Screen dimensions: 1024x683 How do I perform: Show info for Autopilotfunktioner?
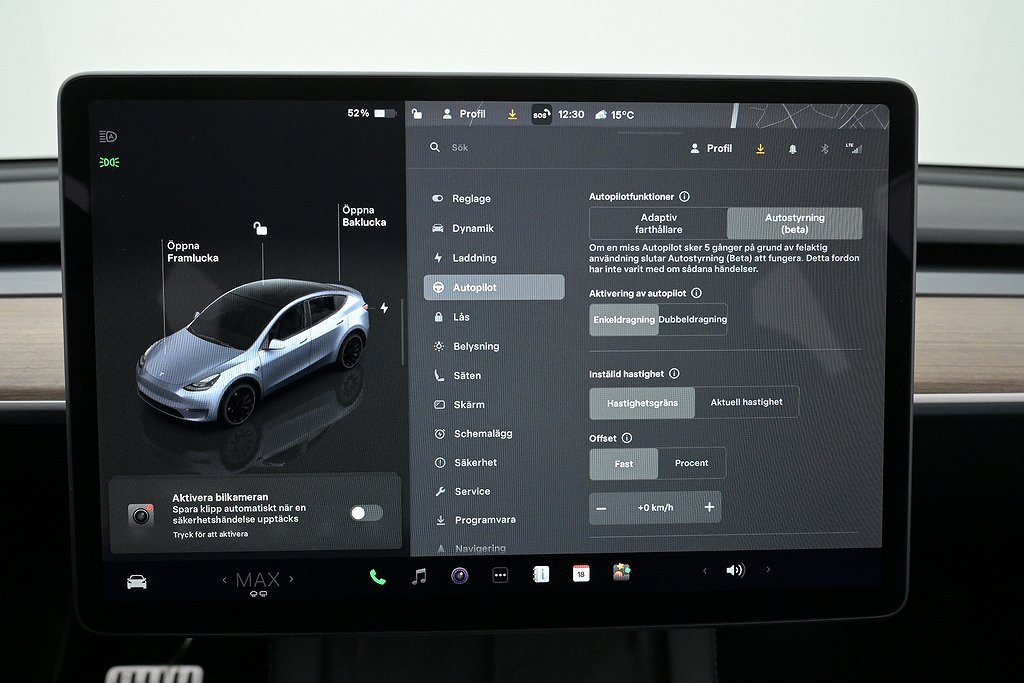pos(684,197)
